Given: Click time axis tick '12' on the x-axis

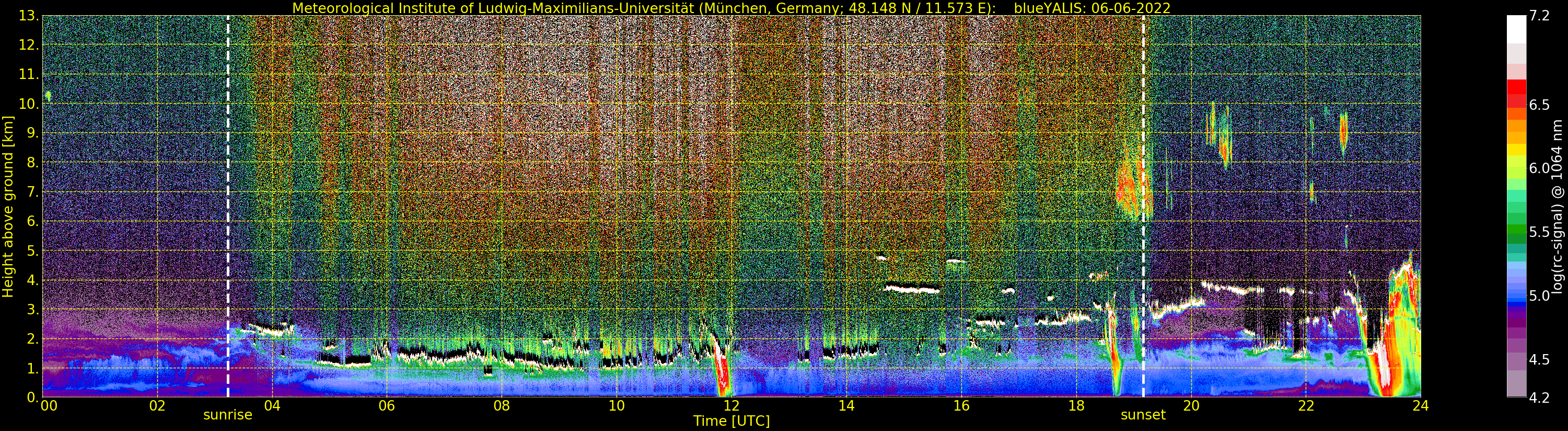Looking at the screenshot, I should pos(731,406).
